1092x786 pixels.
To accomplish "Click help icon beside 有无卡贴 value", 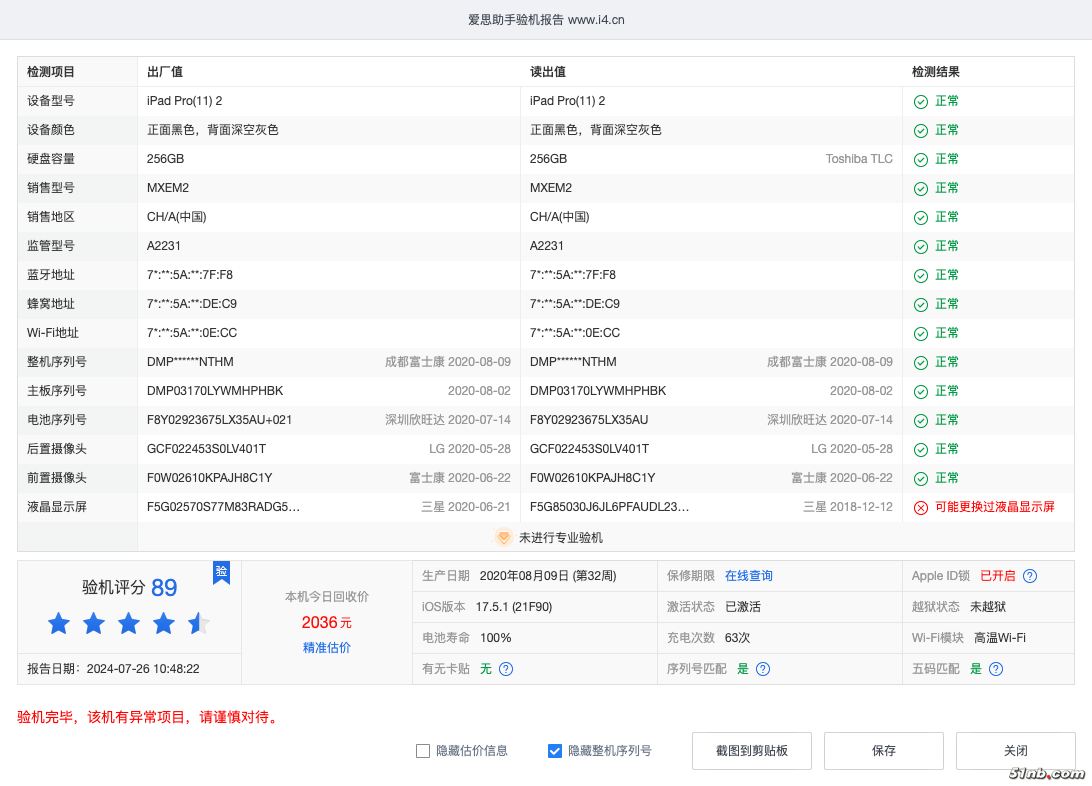I will coord(506,669).
